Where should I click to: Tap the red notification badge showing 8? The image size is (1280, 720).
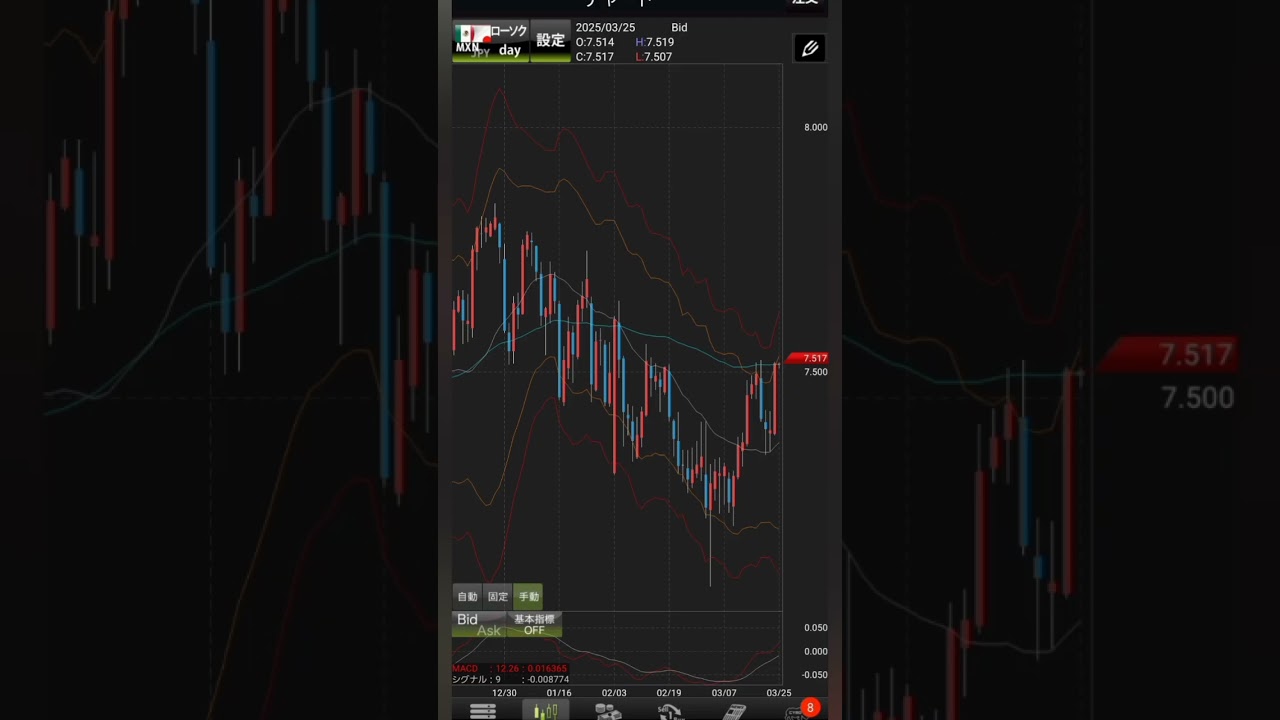810,708
